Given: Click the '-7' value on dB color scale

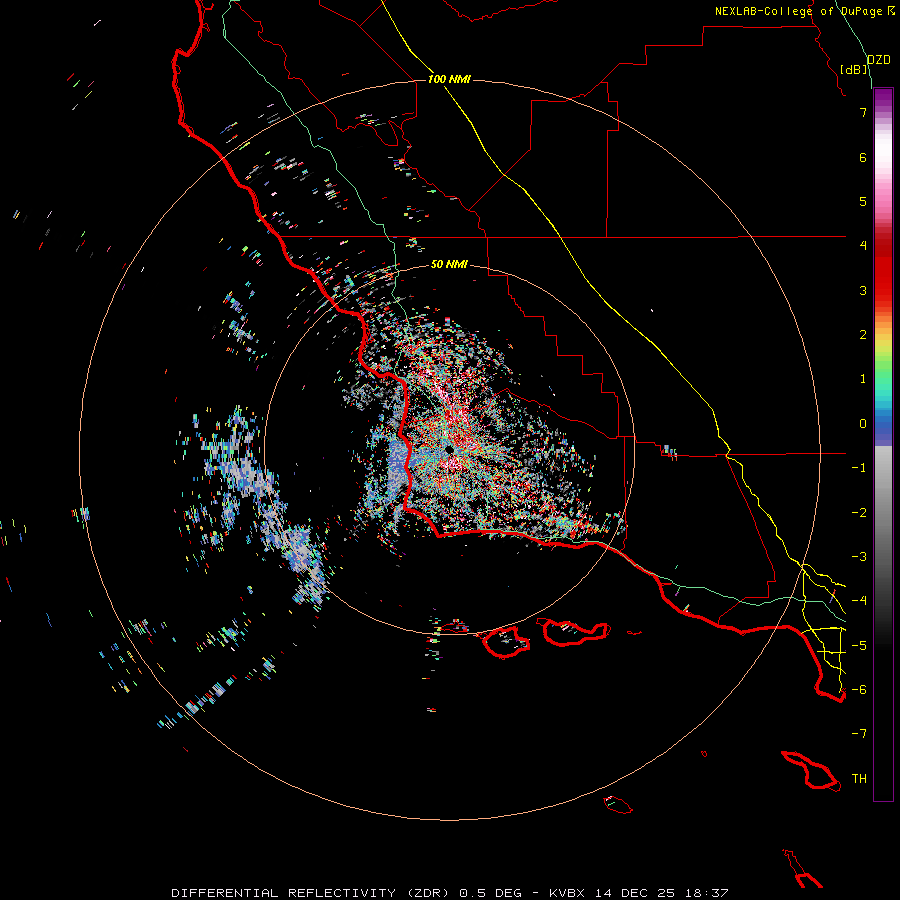Looking at the screenshot, I should tap(859, 734).
